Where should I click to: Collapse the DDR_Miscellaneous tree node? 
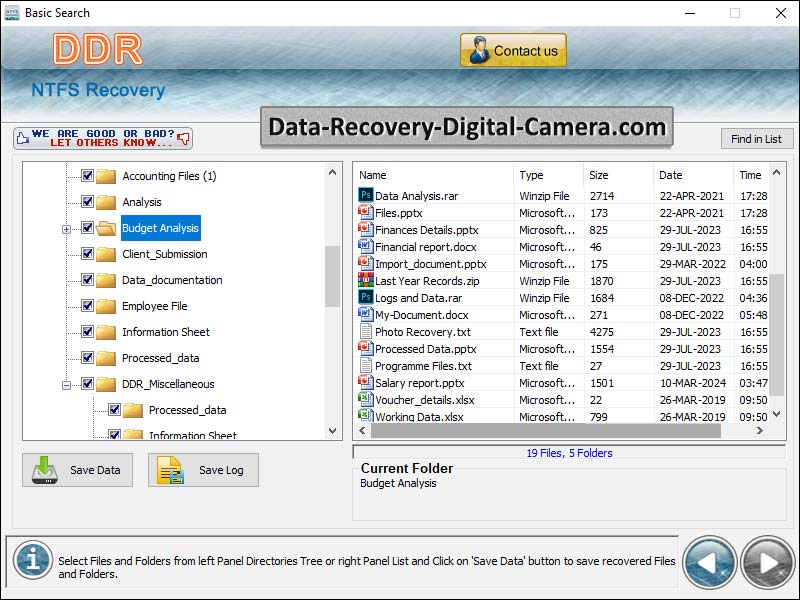67,384
